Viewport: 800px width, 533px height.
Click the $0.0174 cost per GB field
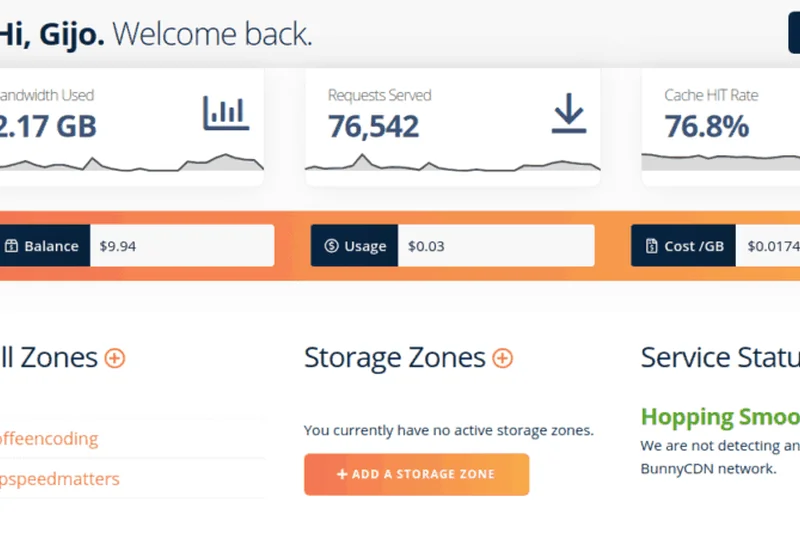tap(768, 246)
